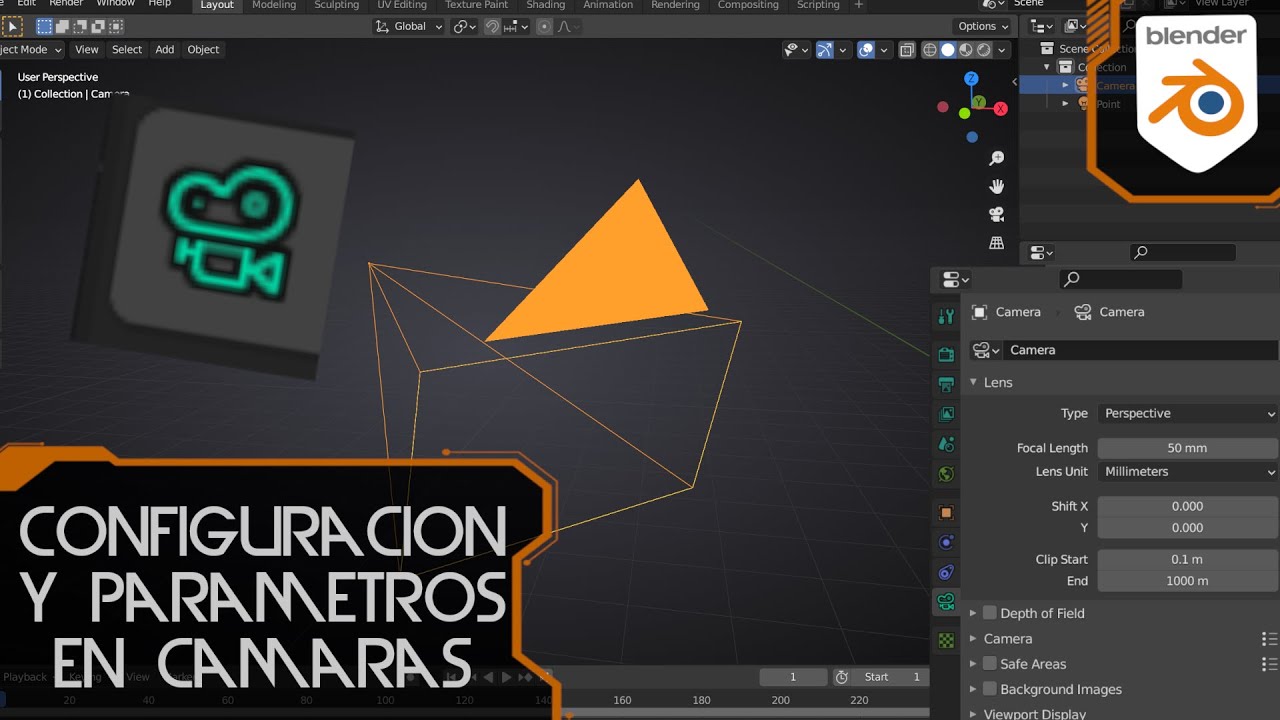Click the pan view hand icon
The width and height of the screenshot is (1280, 720).
click(x=996, y=187)
